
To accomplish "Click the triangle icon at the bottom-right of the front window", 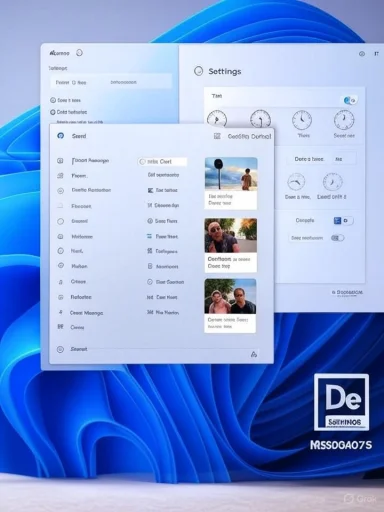I will [x=254, y=354].
